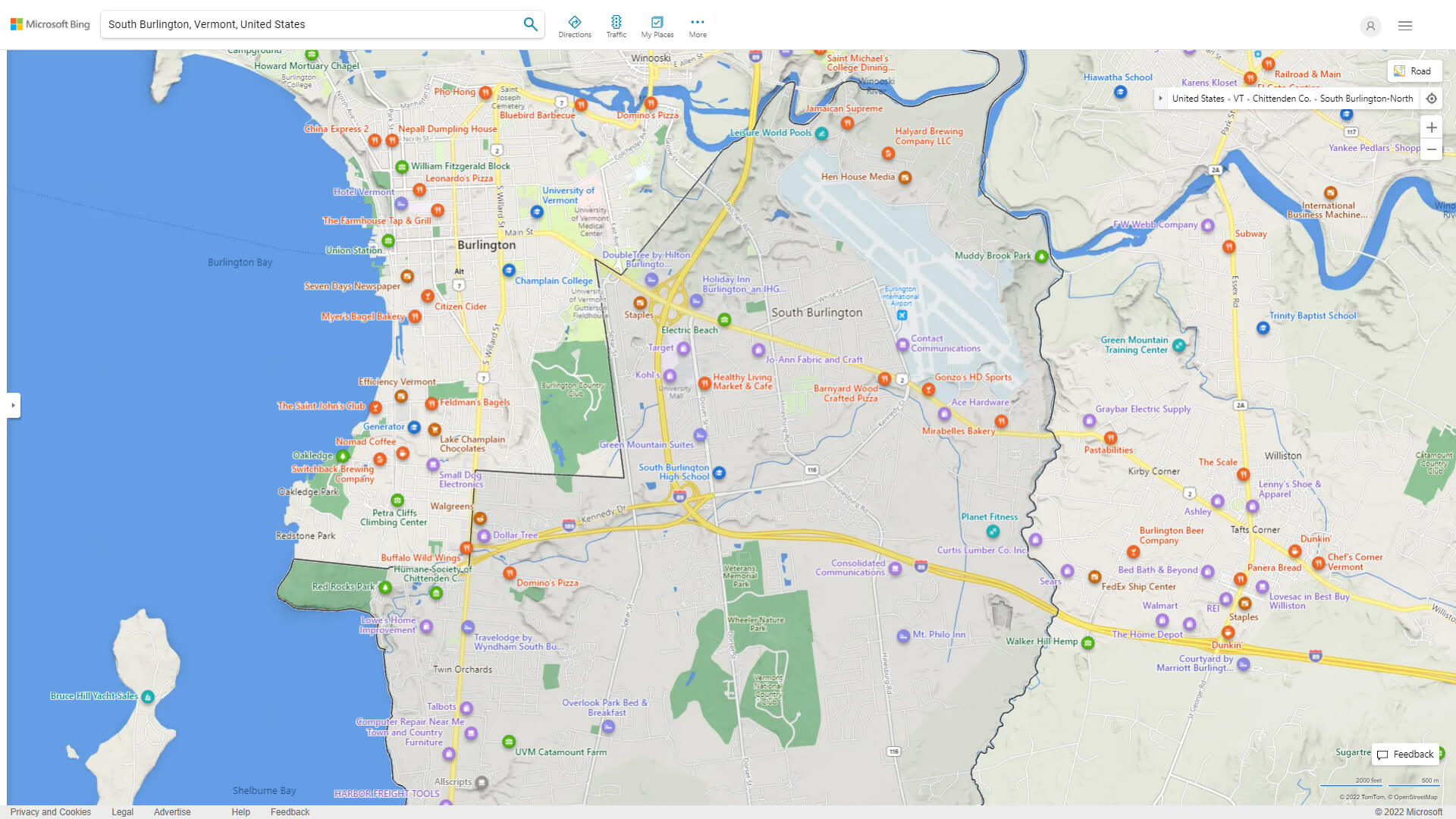Click the Feedback button on map
This screenshot has height=819, width=1456.
pos(1405,754)
